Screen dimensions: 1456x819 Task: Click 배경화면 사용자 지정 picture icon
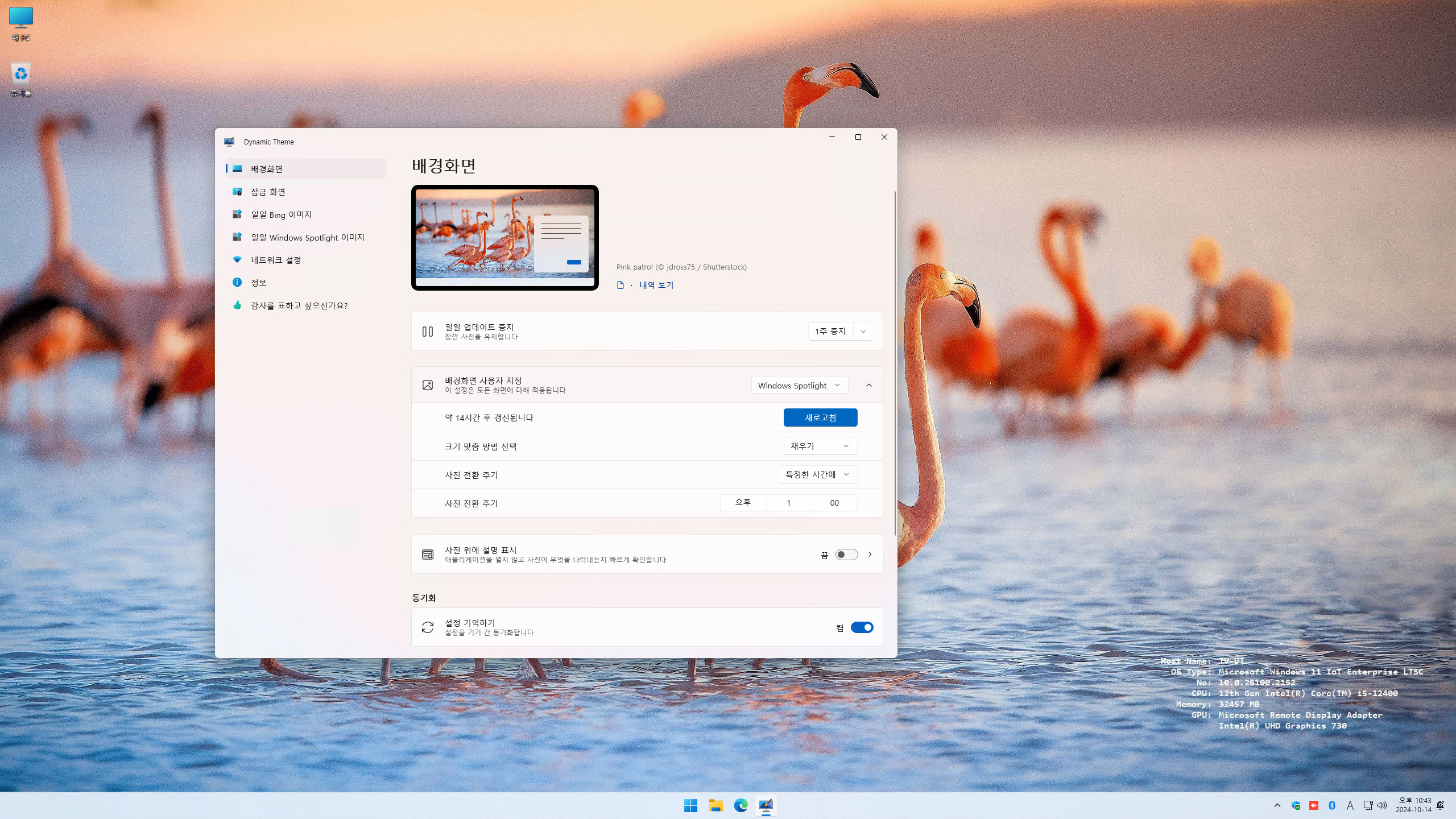click(428, 385)
